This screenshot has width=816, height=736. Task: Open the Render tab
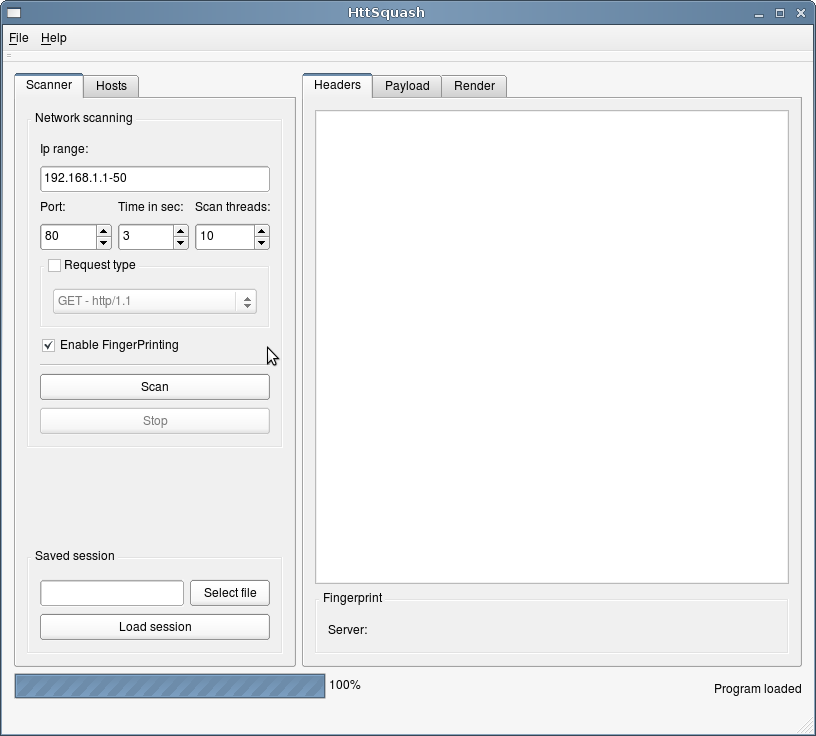click(x=474, y=86)
